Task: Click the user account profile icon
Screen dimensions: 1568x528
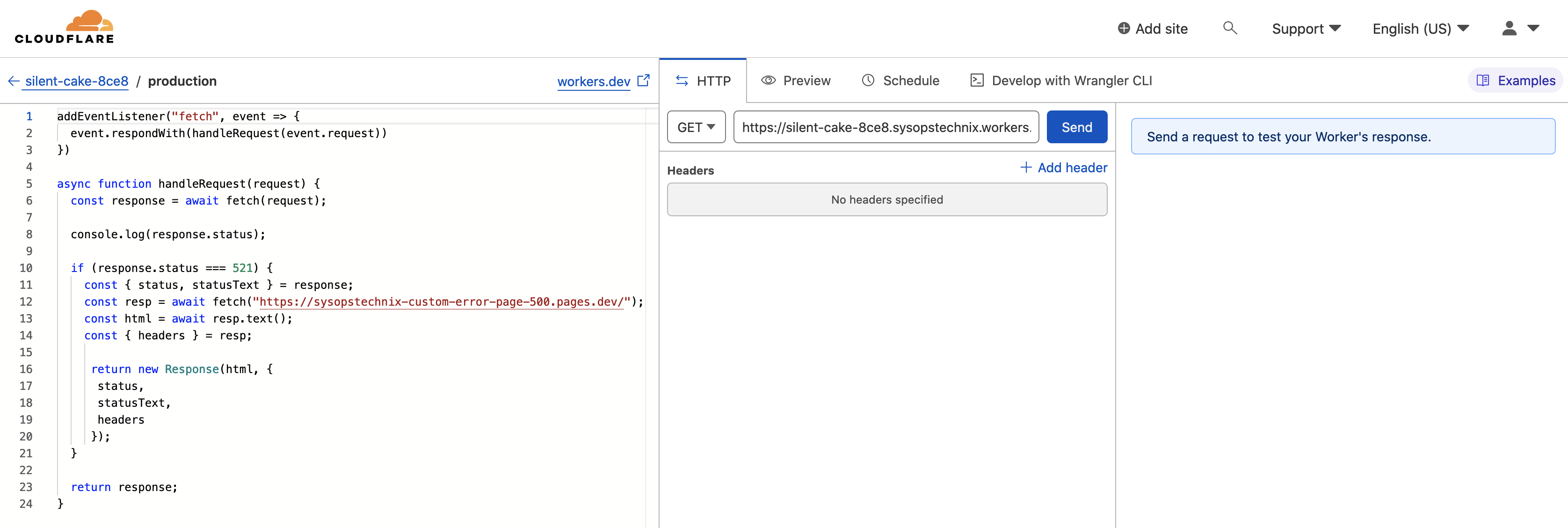Action: tap(1509, 29)
